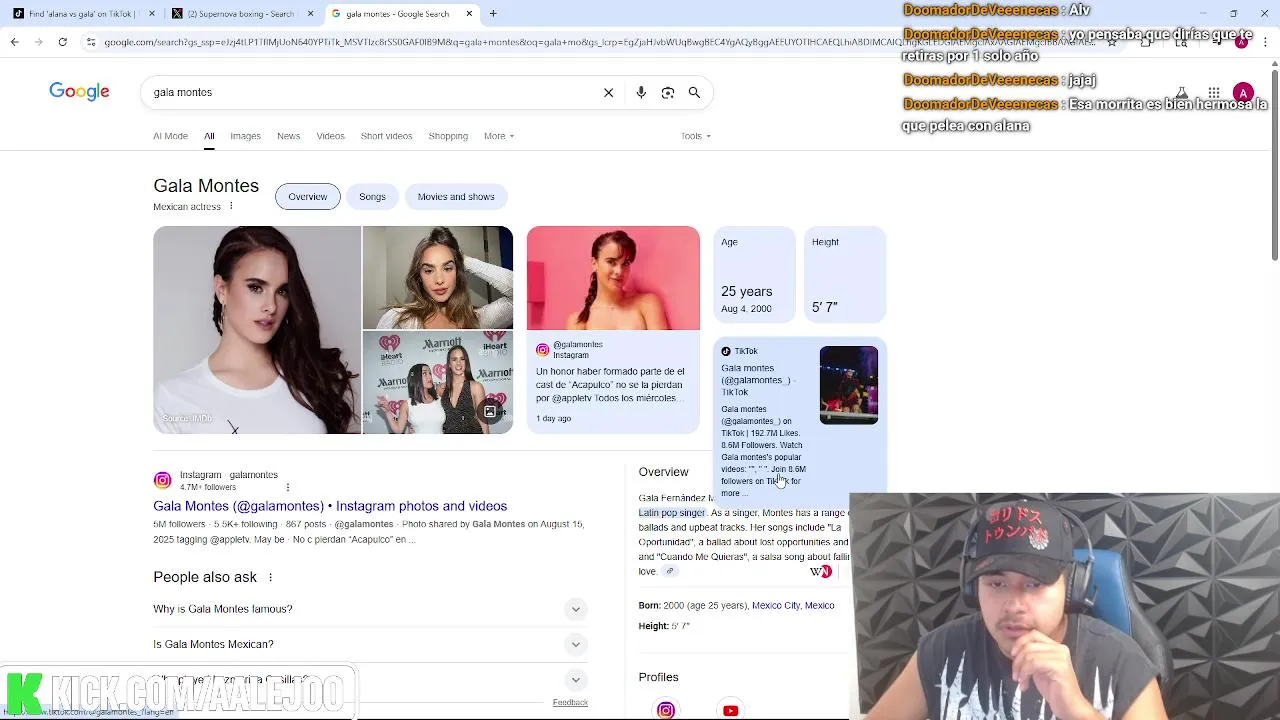Expand 'Is Gala Montes Mexican?' question

click(x=368, y=644)
